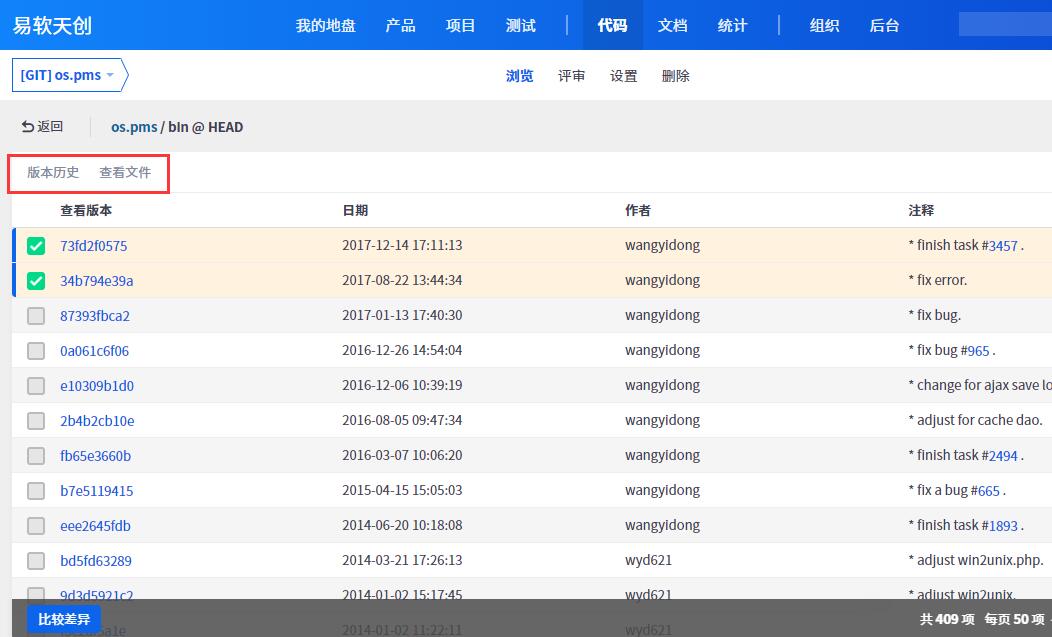Image resolution: width=1052 pixels, height=637 pixels.
Task: Open the 查看文件 tab
Action: (125, 173)
